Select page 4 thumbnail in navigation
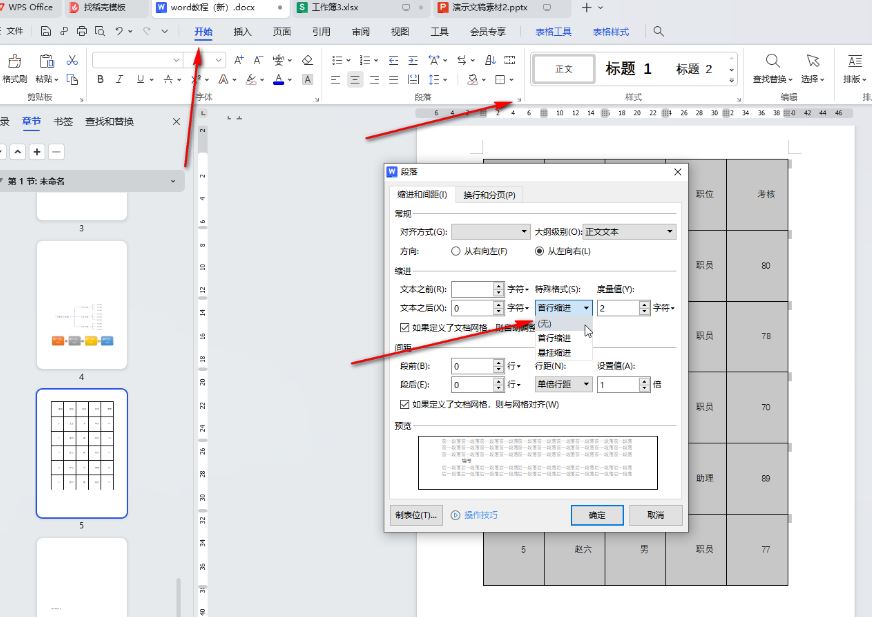 (82, 305)
